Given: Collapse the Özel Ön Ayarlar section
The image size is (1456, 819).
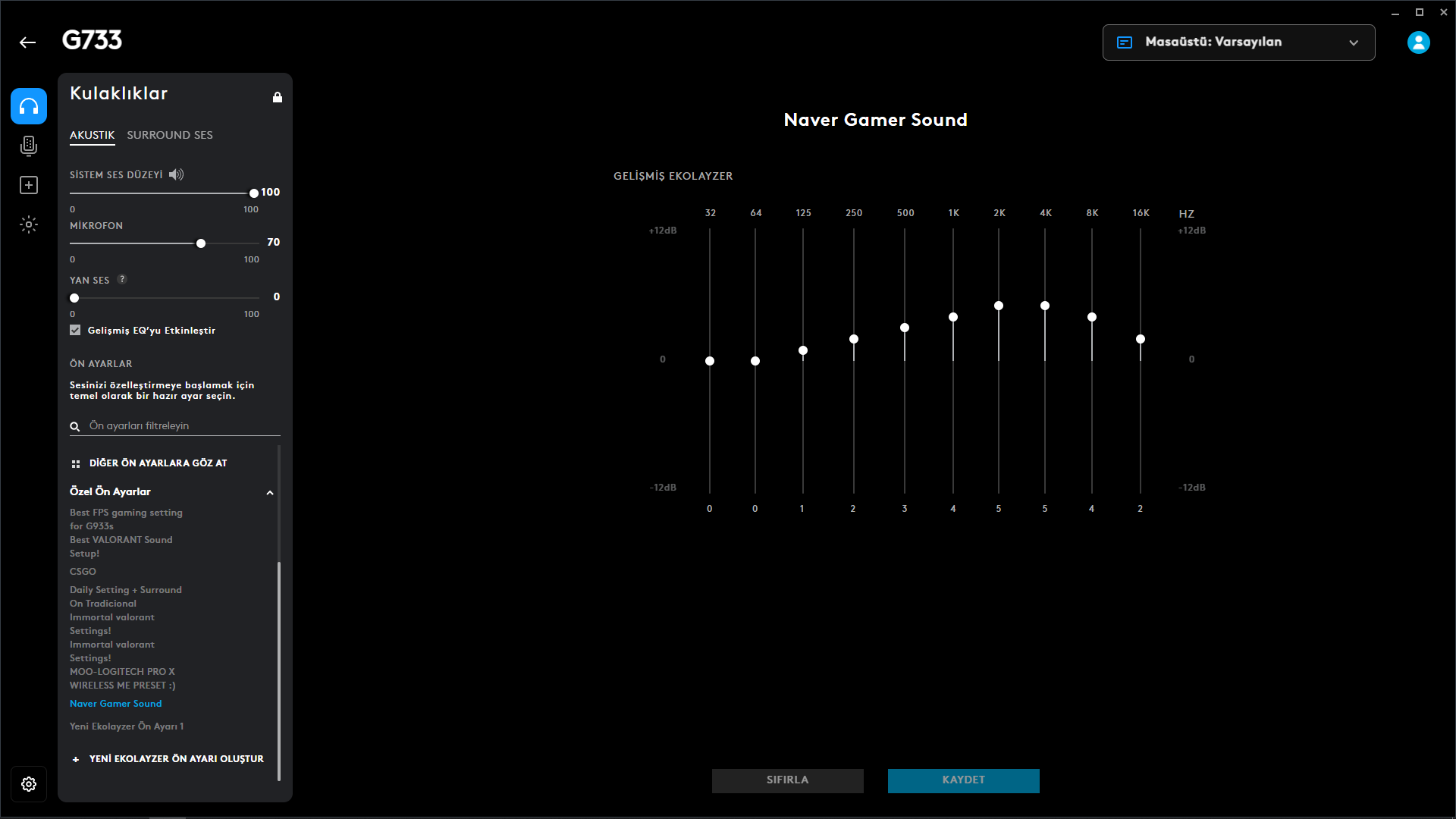Looking at the screenshot, I should pos(270,493).
